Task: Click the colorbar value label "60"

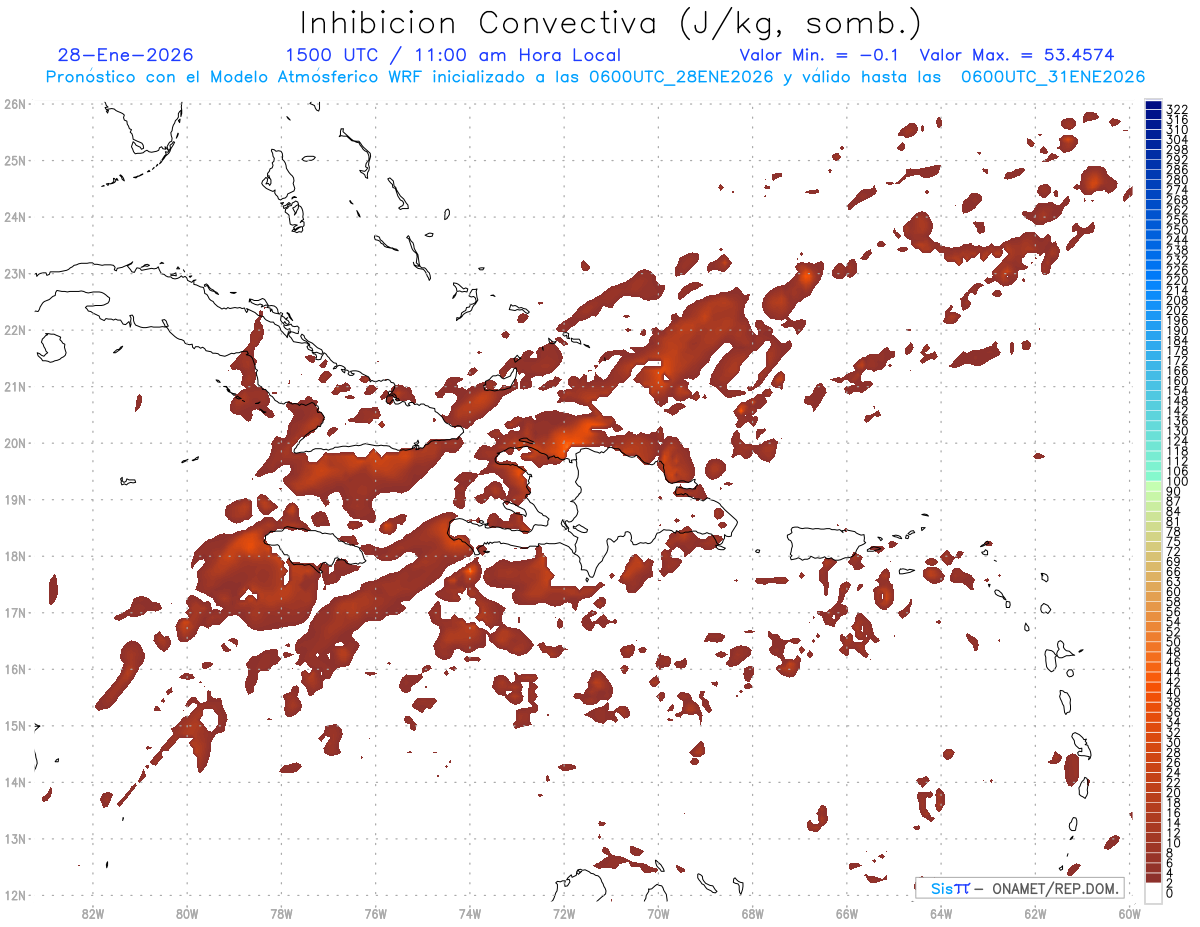Action: [x=1174, y=592]
